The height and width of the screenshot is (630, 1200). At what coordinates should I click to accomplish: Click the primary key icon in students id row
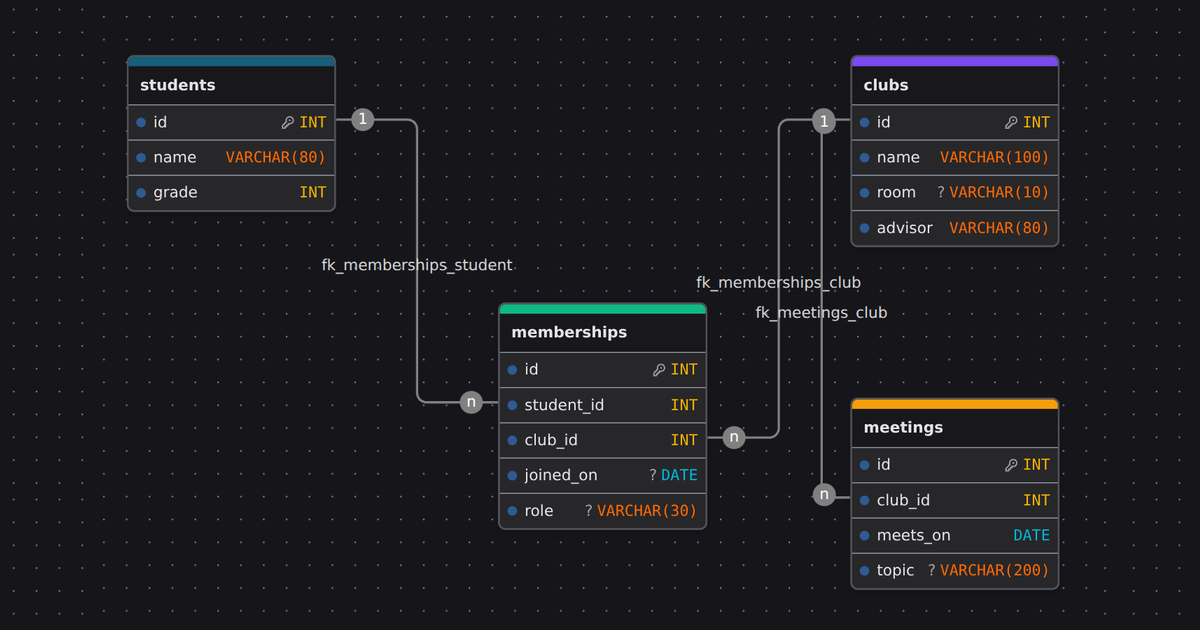click(x=288, y=123)
